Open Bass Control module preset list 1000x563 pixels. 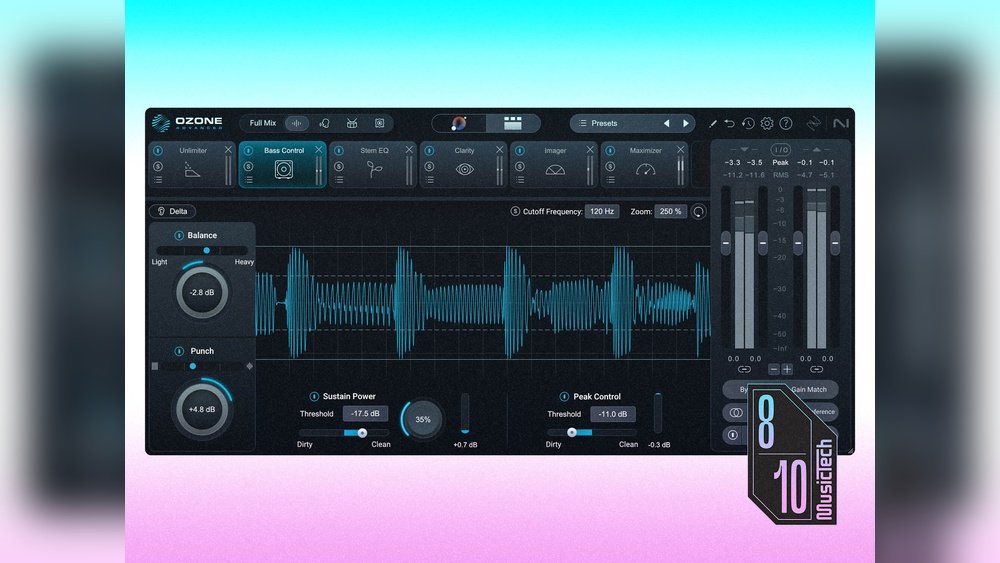[249, 180]
